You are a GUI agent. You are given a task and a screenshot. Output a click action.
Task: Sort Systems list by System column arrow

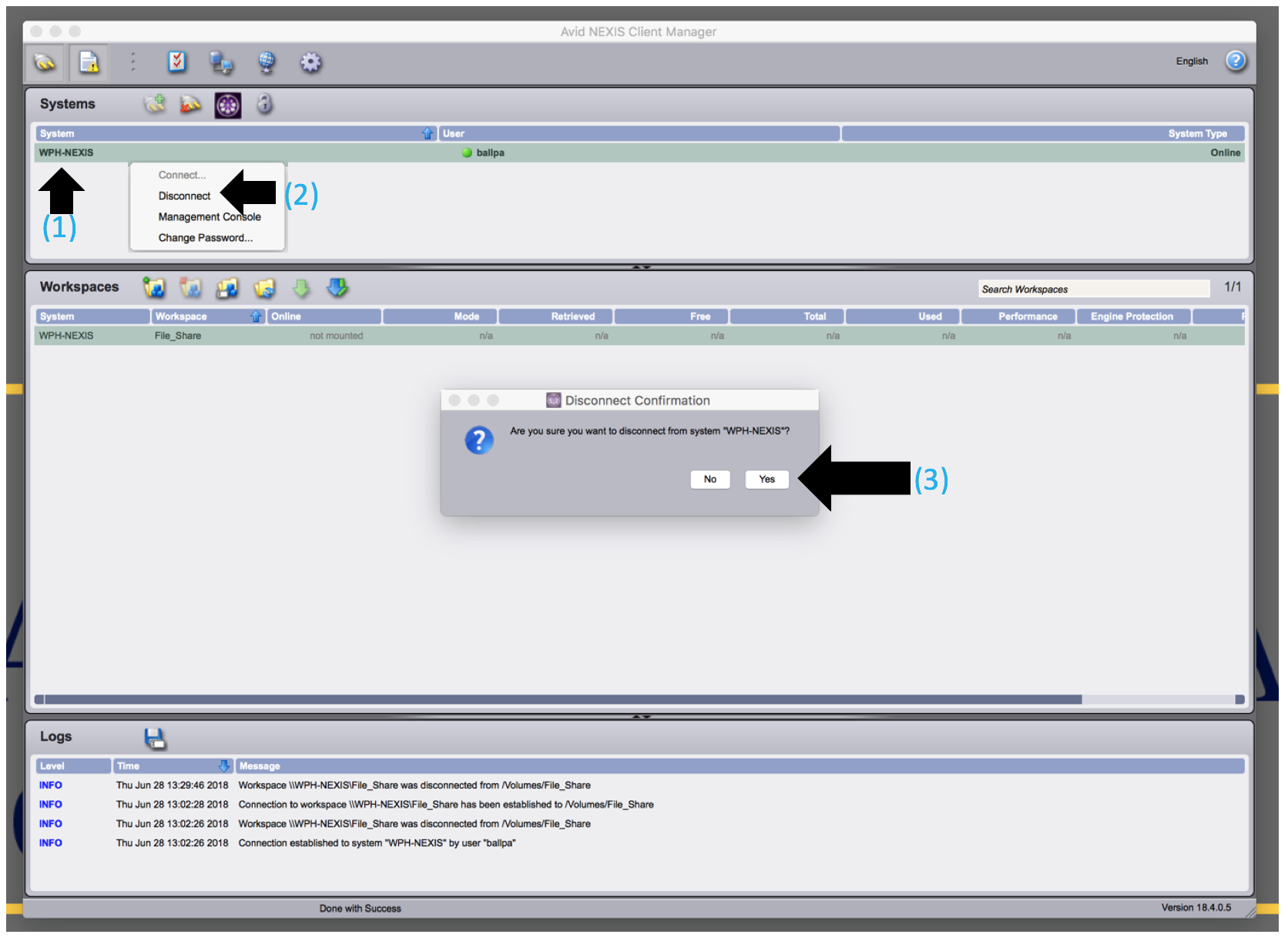(x=428, y=134)
